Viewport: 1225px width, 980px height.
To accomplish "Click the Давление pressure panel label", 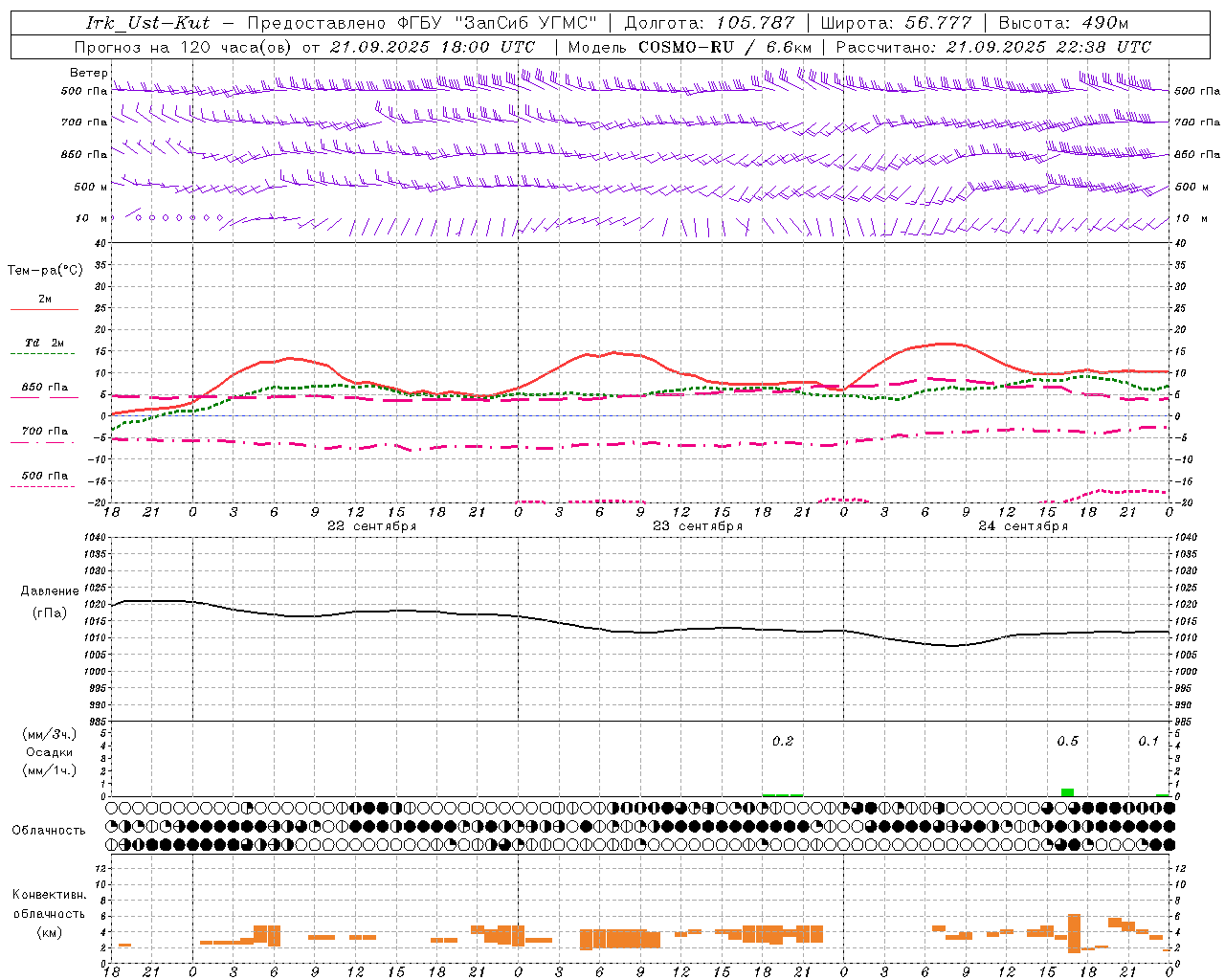I will (50, 591).
